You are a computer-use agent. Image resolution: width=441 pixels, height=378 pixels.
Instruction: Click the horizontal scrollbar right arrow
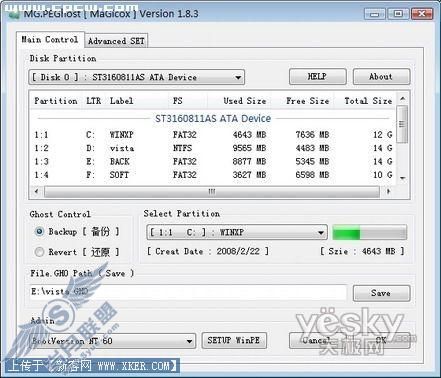point(388,191)
